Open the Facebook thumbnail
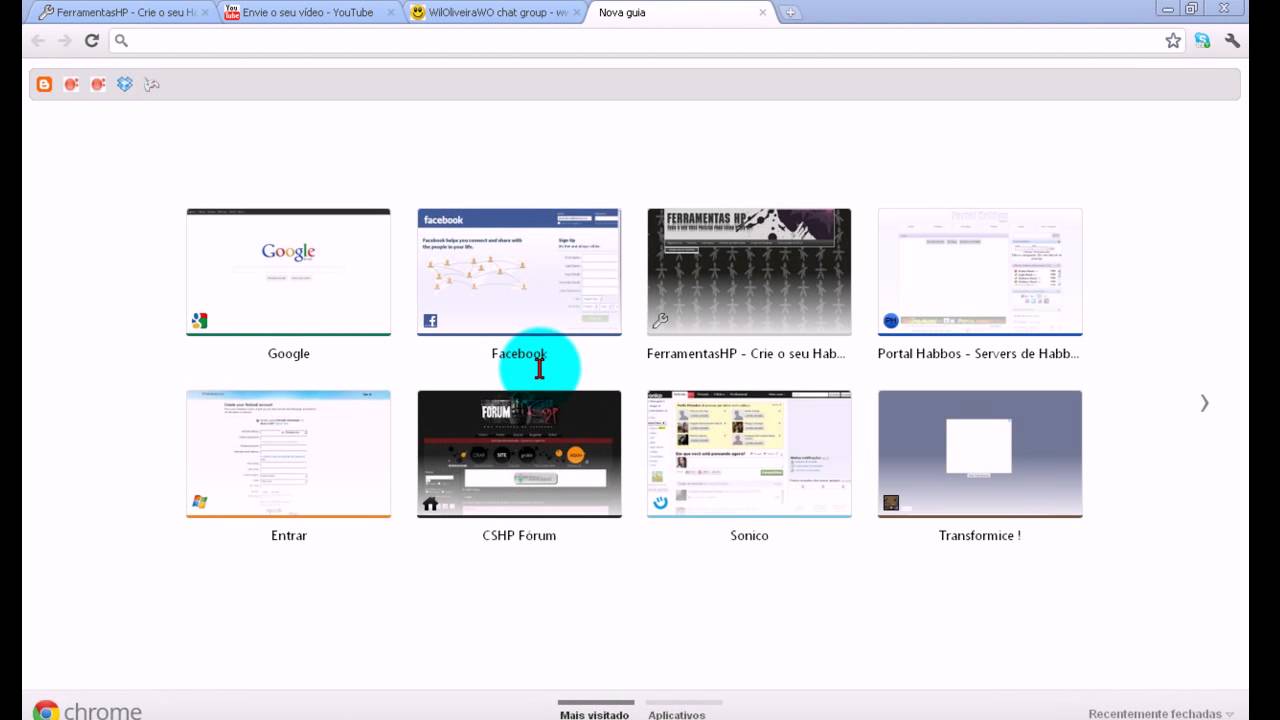Image resolution: width=1280 pixels, height=720 pixels. pyautogui.click(x=519, y=272)
